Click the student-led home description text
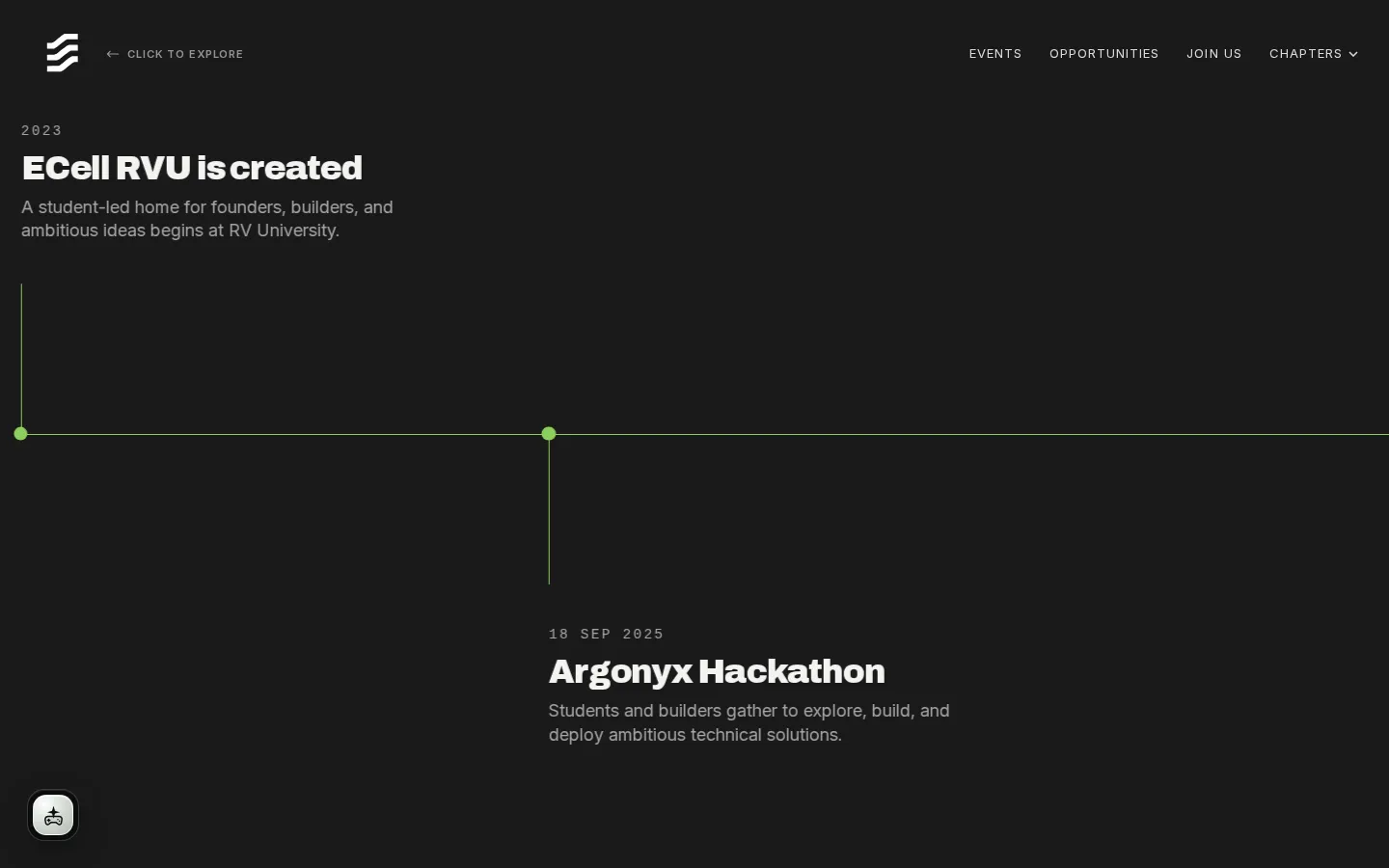Image resolution: width=1389 pixels, height=868 pixels. coord(207,219)
